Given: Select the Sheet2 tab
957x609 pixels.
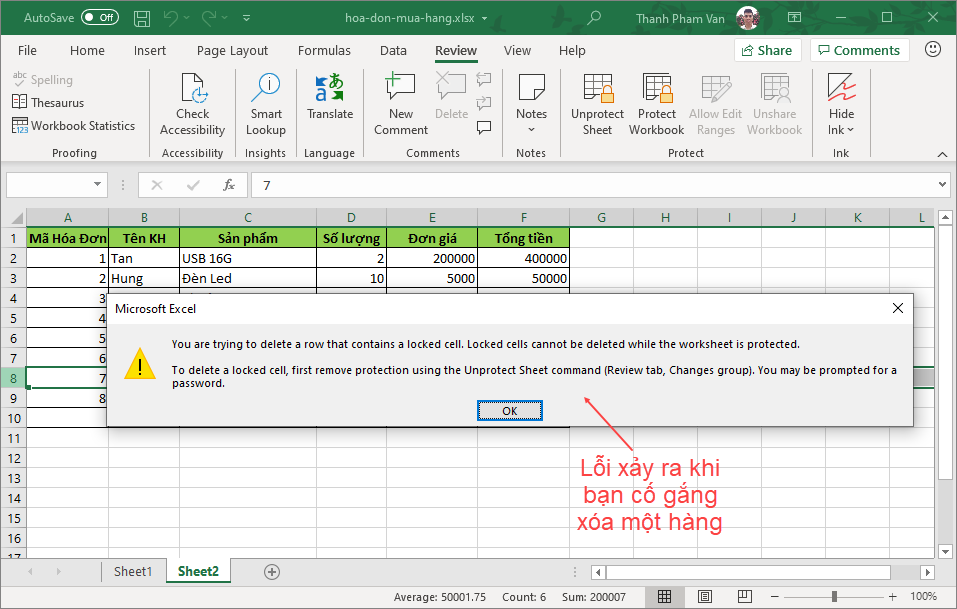Looking at the screenshot, I should pos(198,572).
